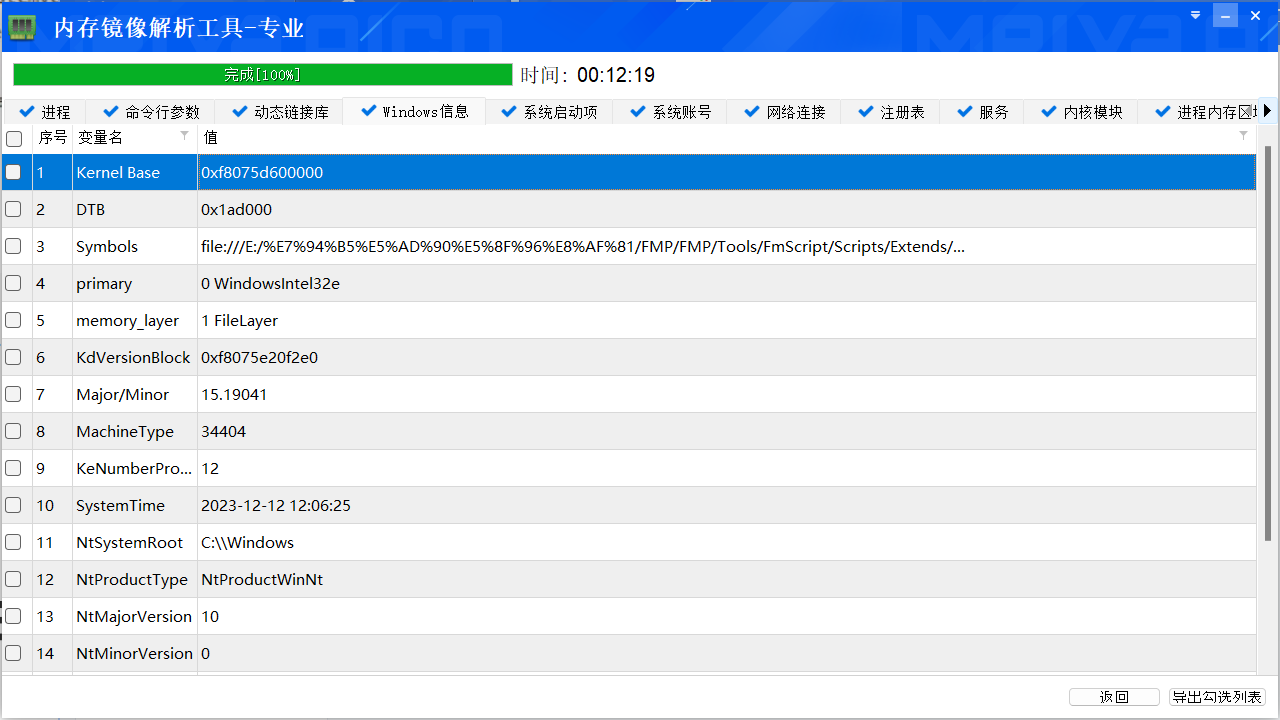This screenshot has height=720, width=1280.
Task: Select the value 0 WindowsIntel32e
Action: pyautogui.click(x=270, y=283)
